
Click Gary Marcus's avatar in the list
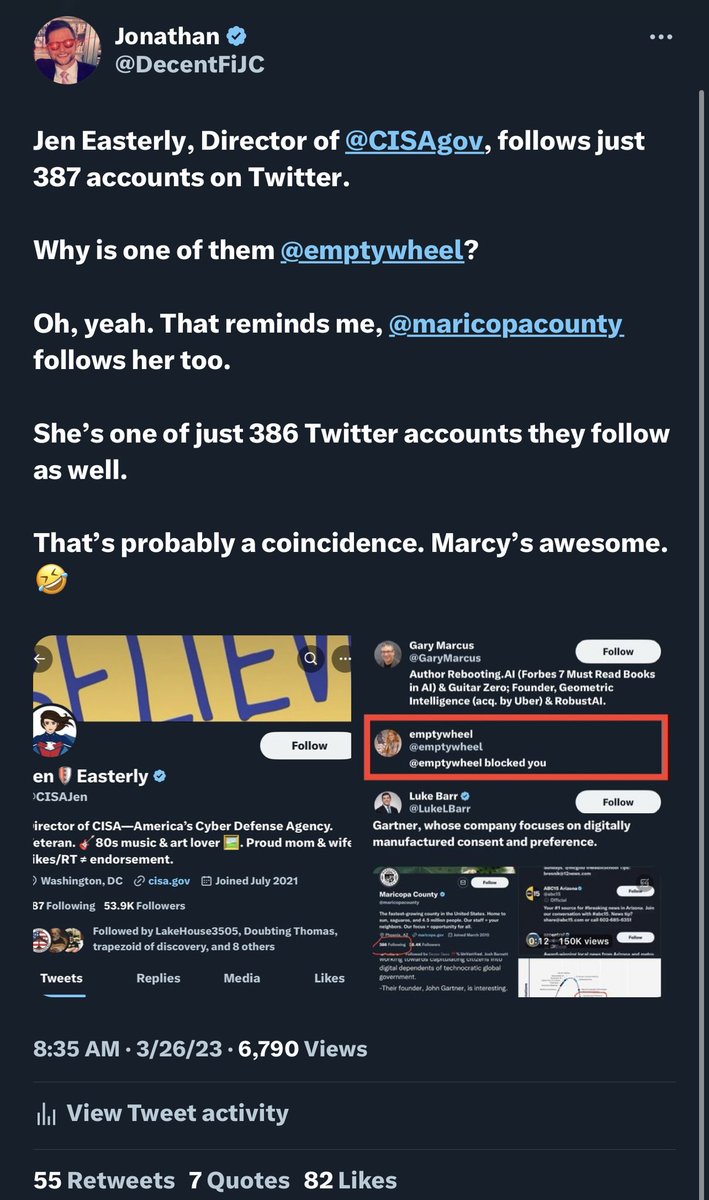click(388, 655)
